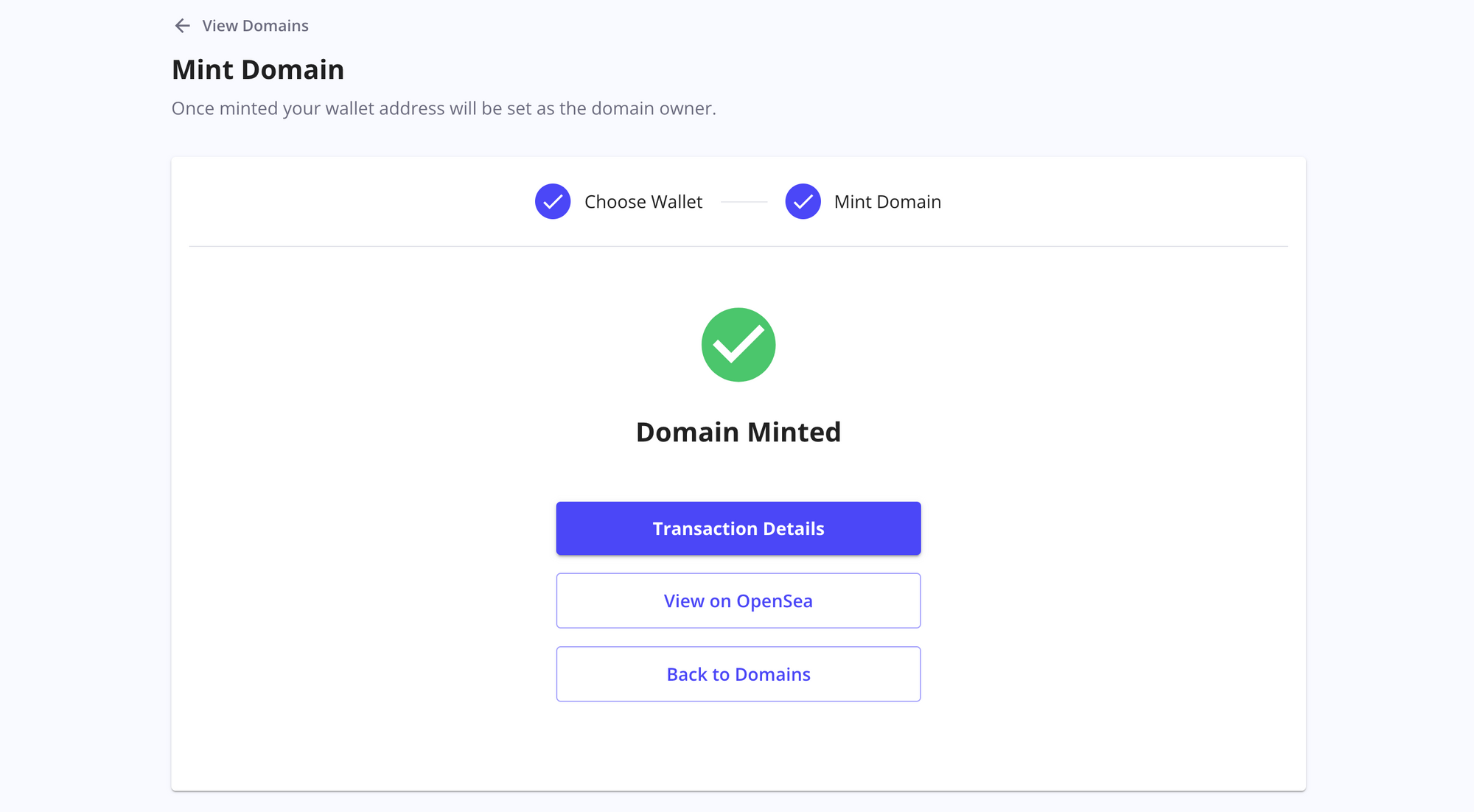Click the Choose Wallet step label
This screenshot has width=1474, height=812.
(x=643, y=201)
